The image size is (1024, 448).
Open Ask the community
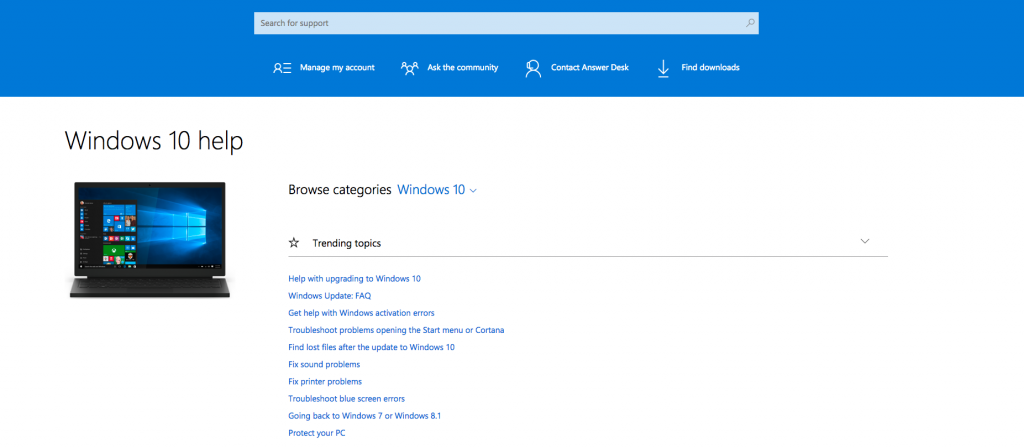click(462, 67)
